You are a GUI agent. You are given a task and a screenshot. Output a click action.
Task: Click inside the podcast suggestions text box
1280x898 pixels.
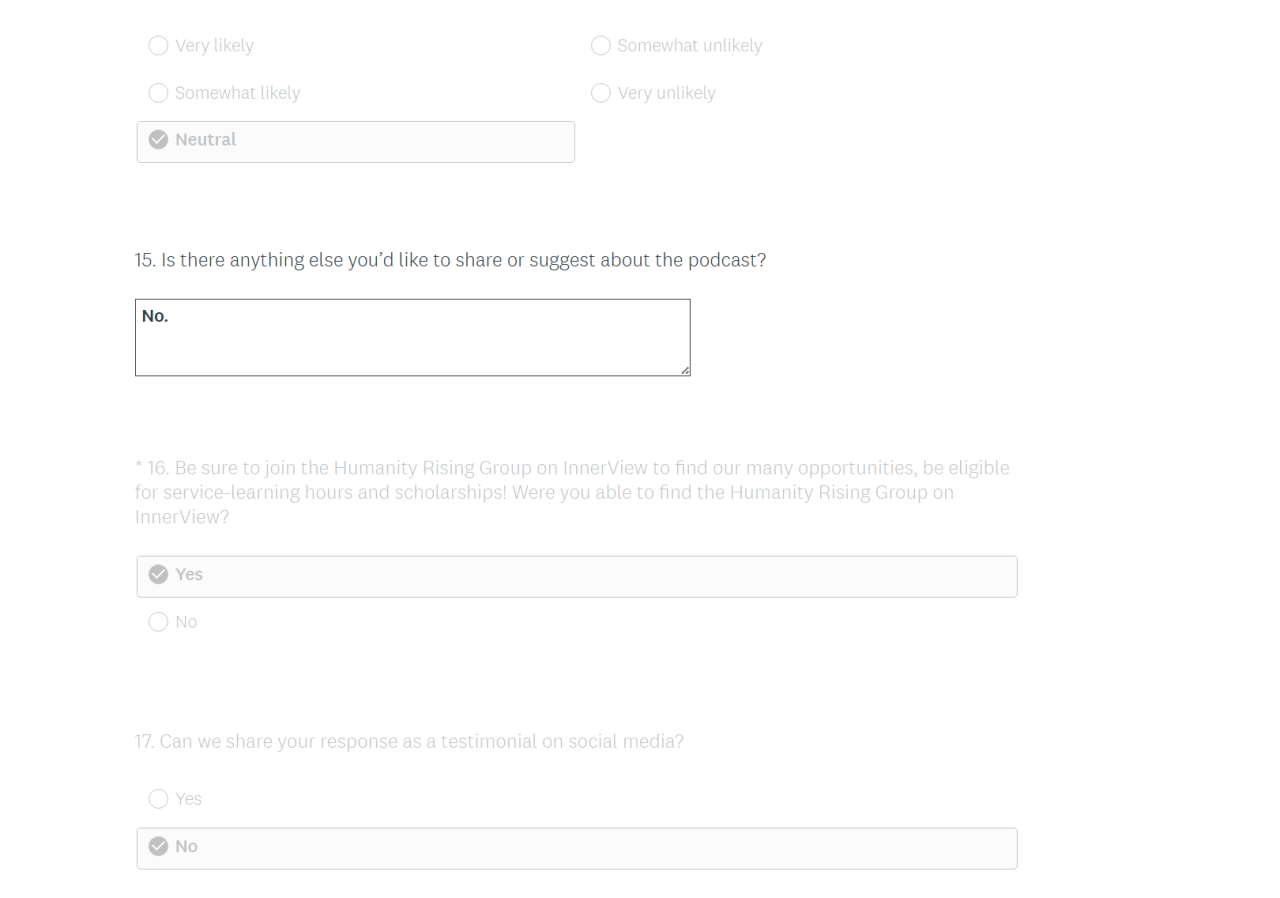[x=412, y=345]
